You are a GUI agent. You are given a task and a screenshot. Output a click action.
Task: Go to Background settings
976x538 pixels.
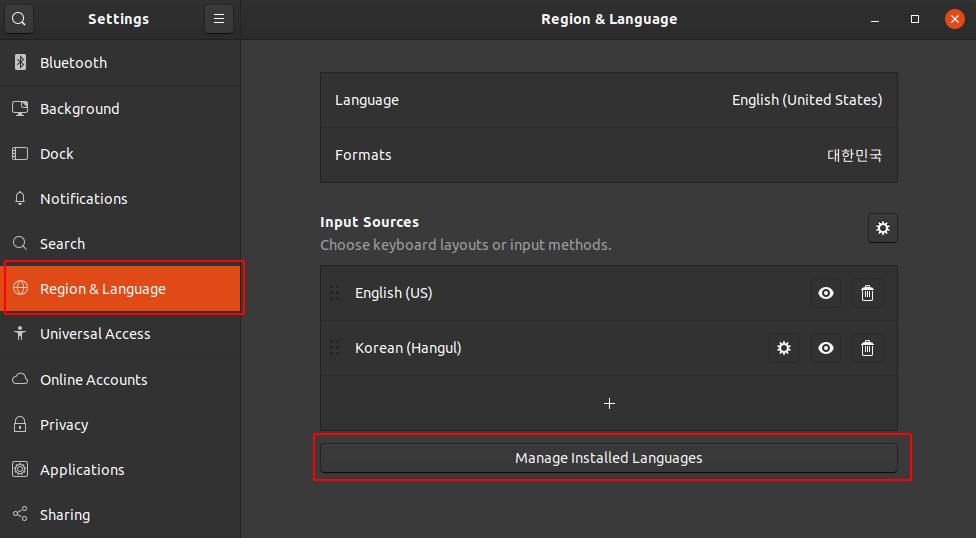120,108
